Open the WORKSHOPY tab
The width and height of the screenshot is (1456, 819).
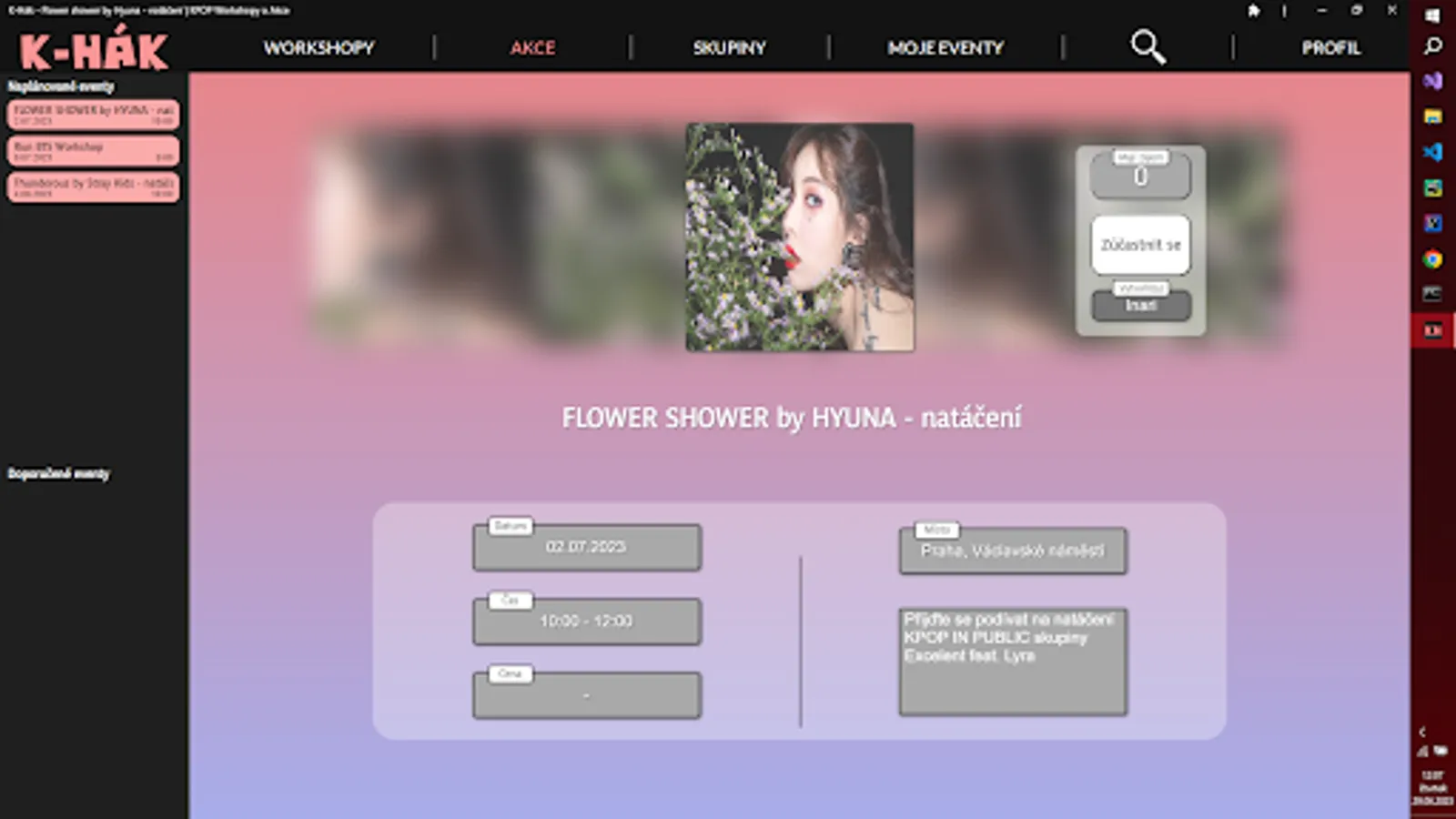318,47
